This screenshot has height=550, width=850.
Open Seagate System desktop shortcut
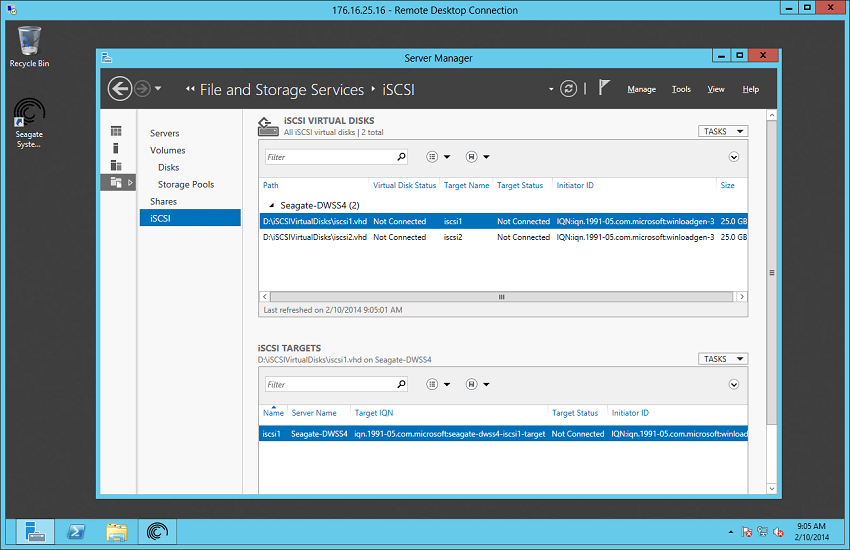click(29, 123)
